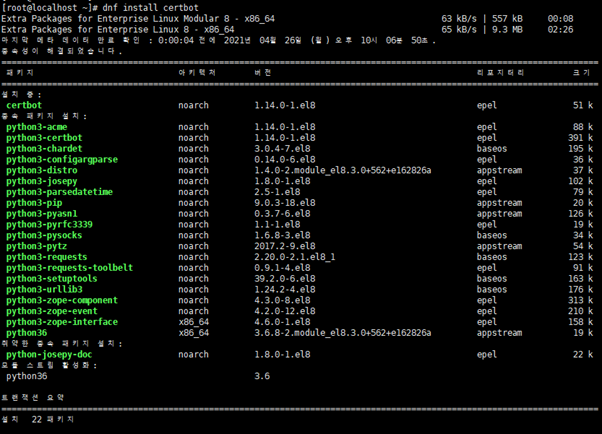Click 'python3-configargparse' package entry

pos(62,159)
